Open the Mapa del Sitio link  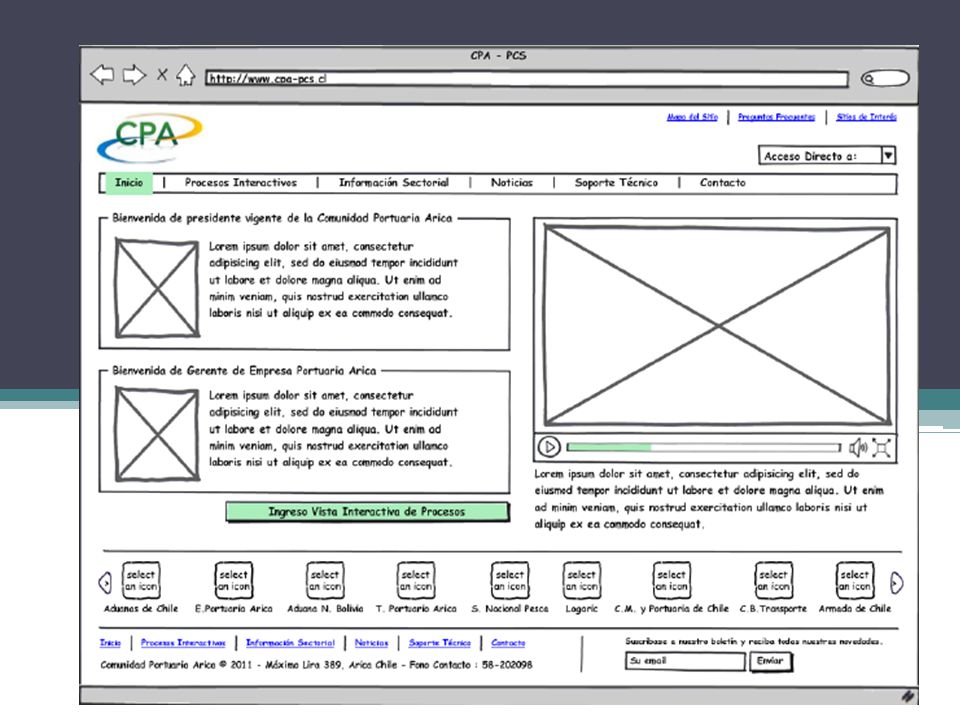(692, 116)
